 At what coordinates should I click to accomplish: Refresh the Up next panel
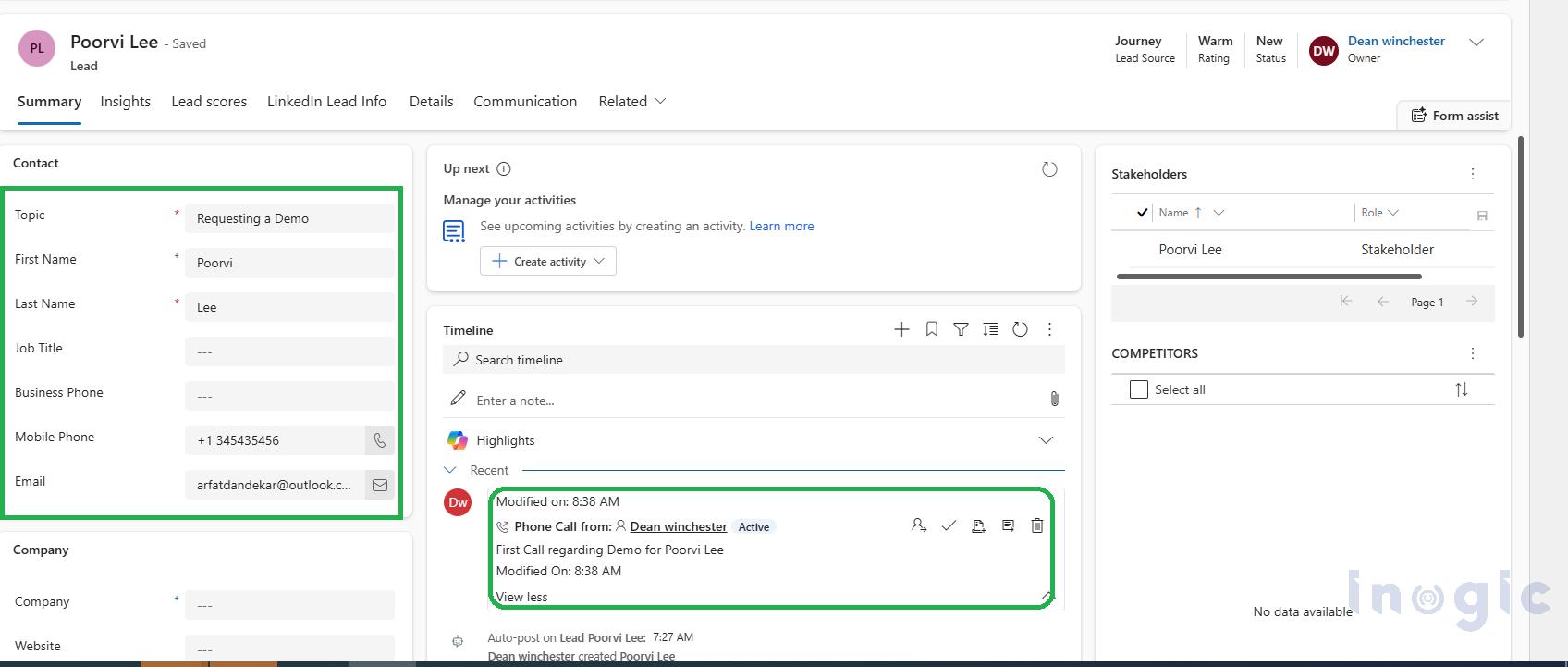(1049, 169)
